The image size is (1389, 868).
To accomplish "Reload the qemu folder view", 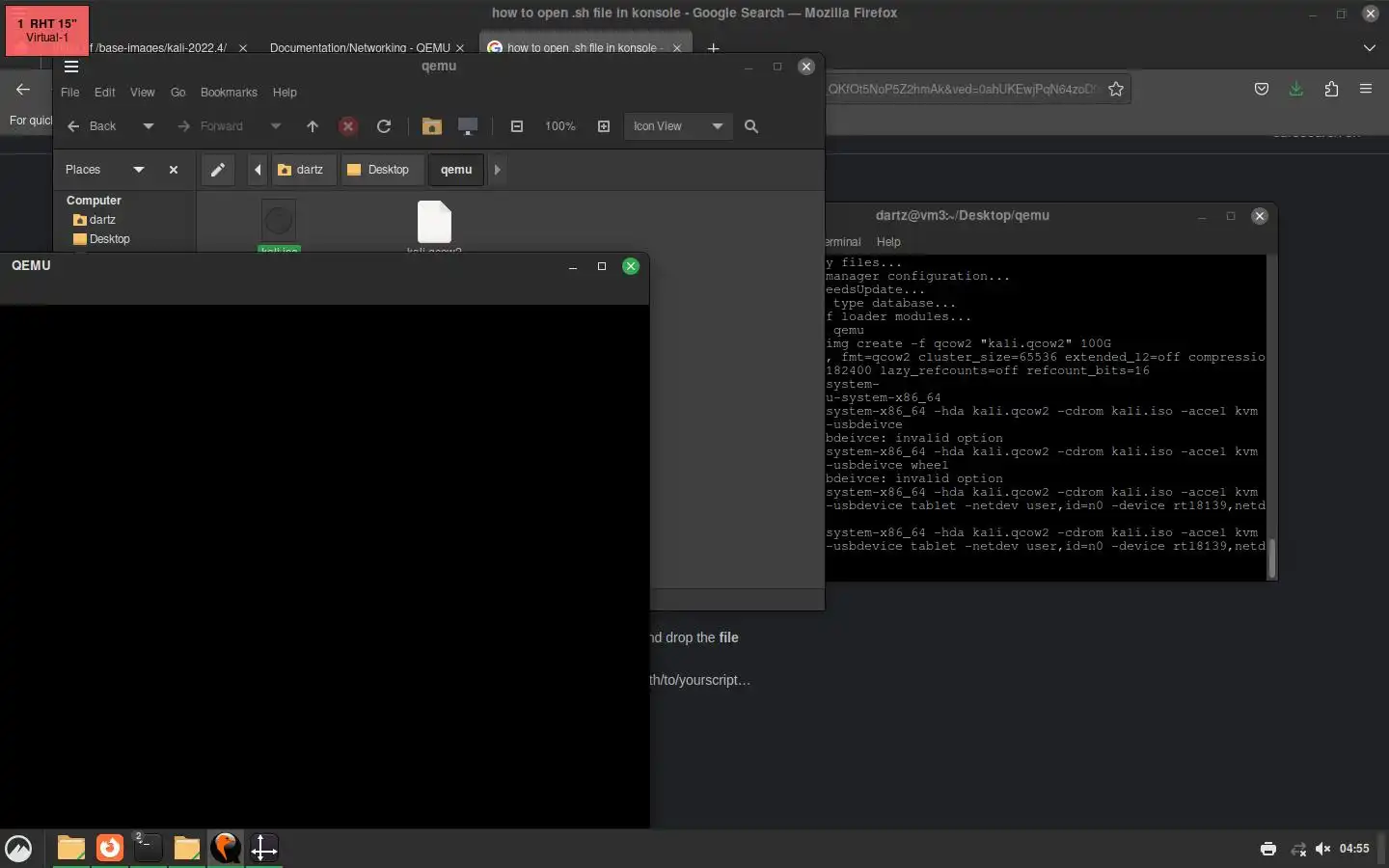I will [384, 126].
